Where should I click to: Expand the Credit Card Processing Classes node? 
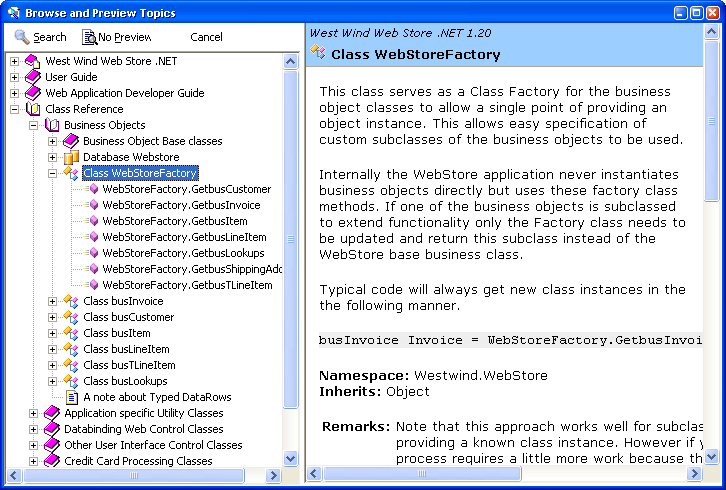[33, 461]
